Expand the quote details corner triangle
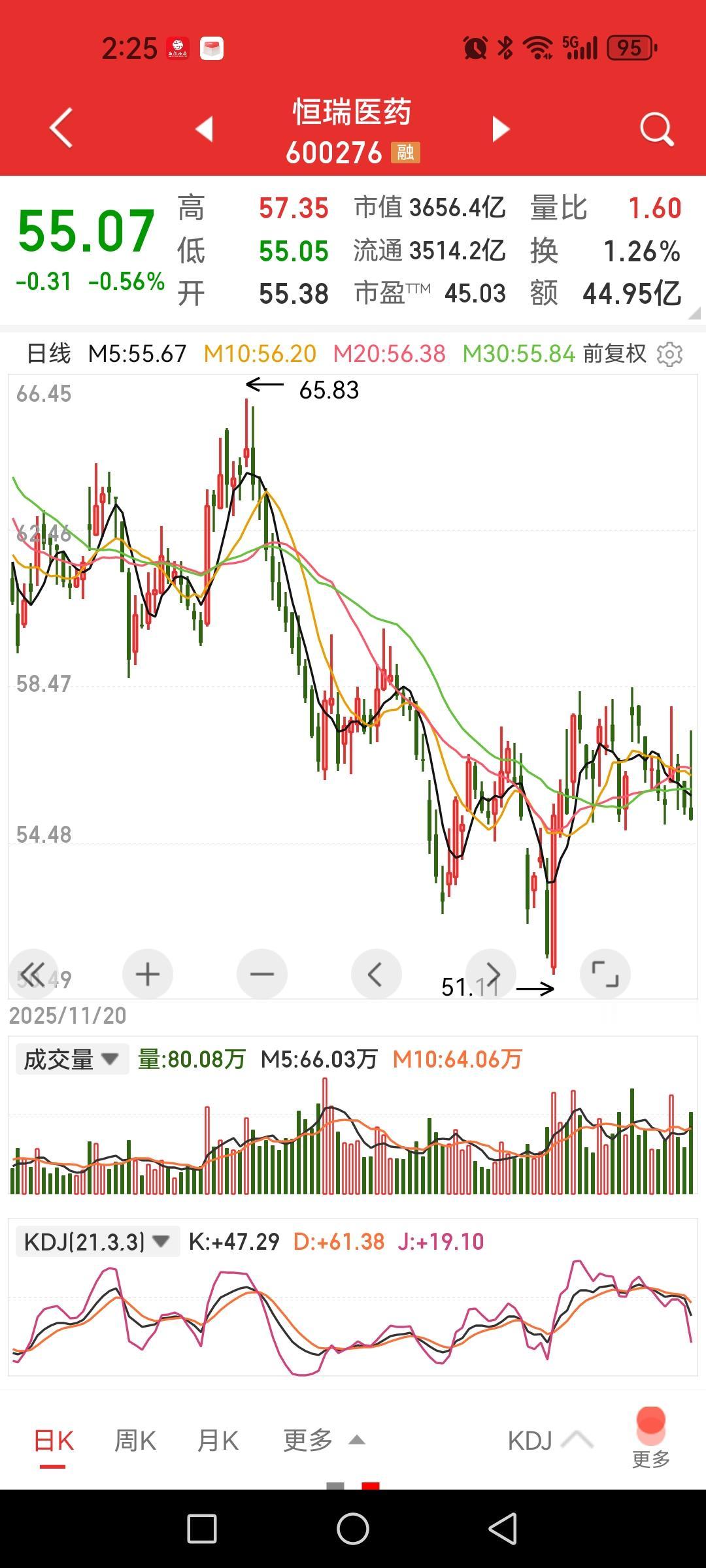This screenshot has height=1568, width=706. (x=694, y=313)
